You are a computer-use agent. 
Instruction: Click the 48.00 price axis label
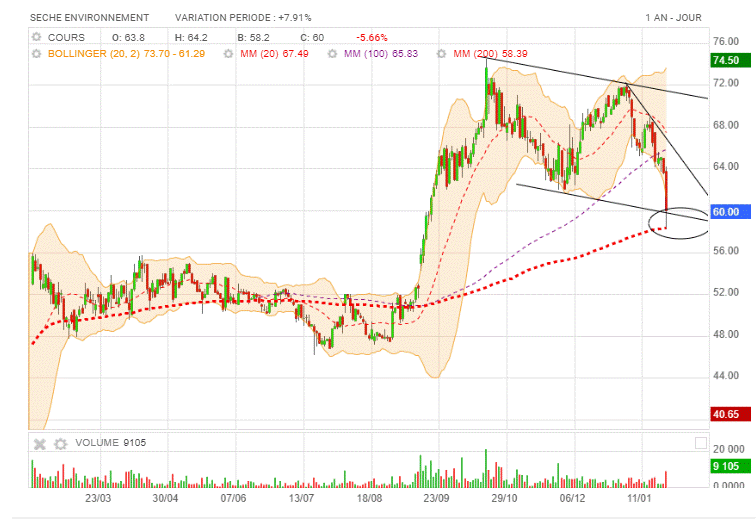(726, 334)
